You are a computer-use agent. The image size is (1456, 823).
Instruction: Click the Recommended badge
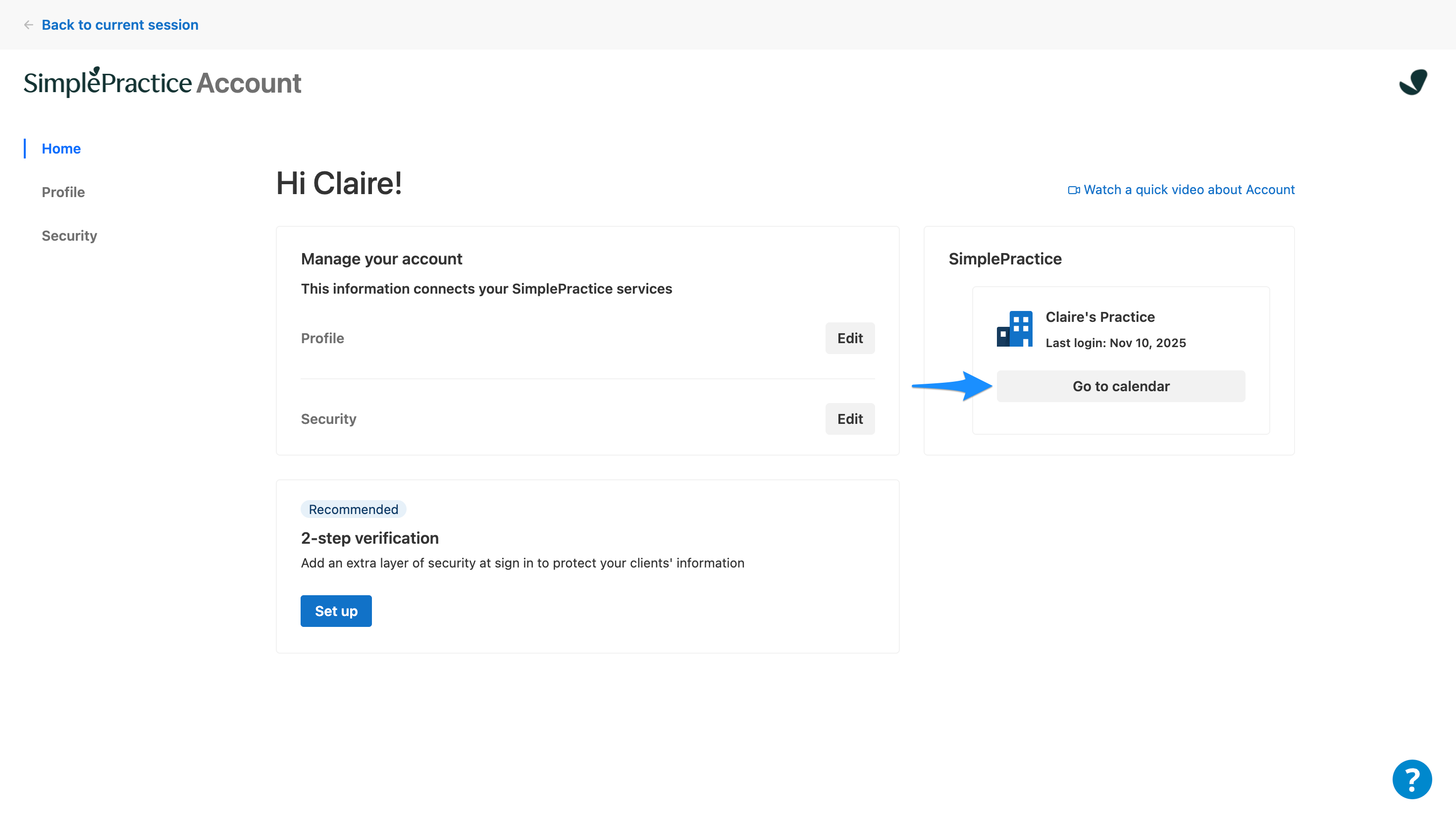(353, 509)
